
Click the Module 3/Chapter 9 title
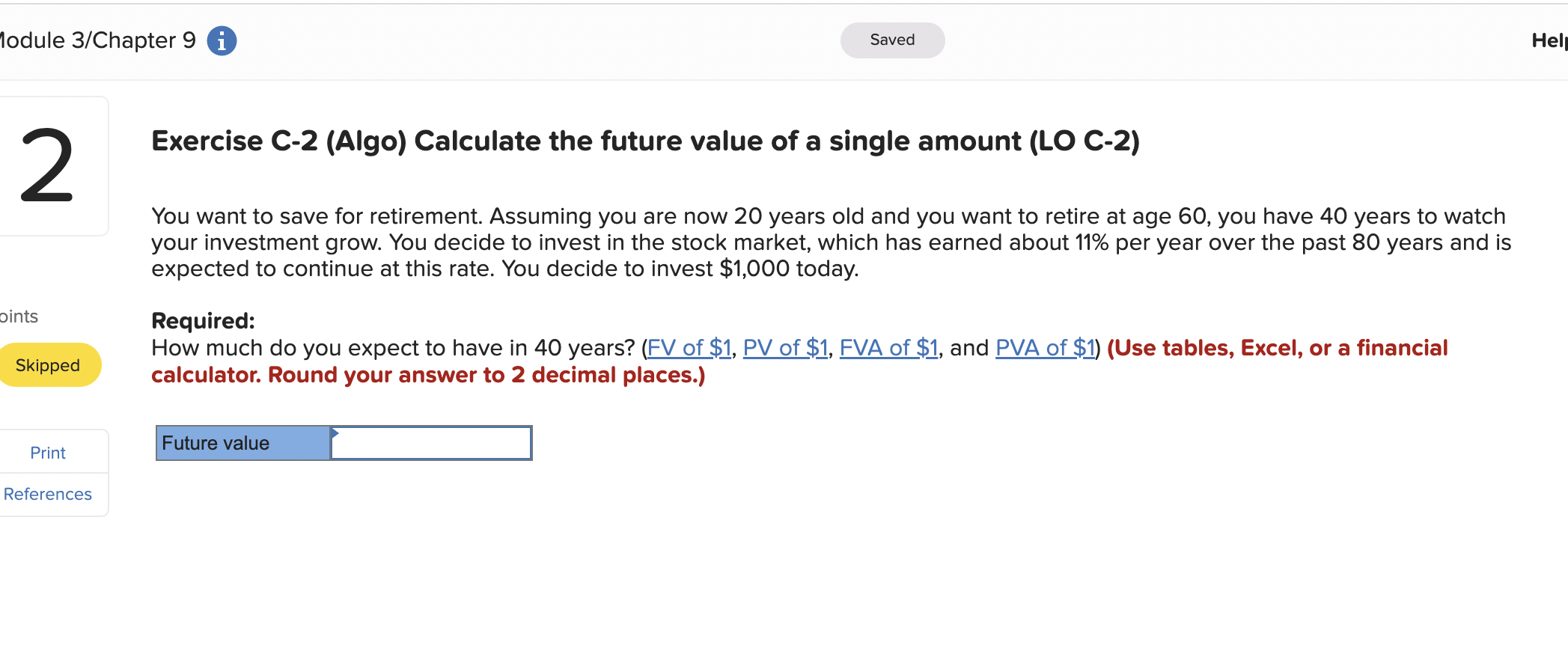point(97,40)
